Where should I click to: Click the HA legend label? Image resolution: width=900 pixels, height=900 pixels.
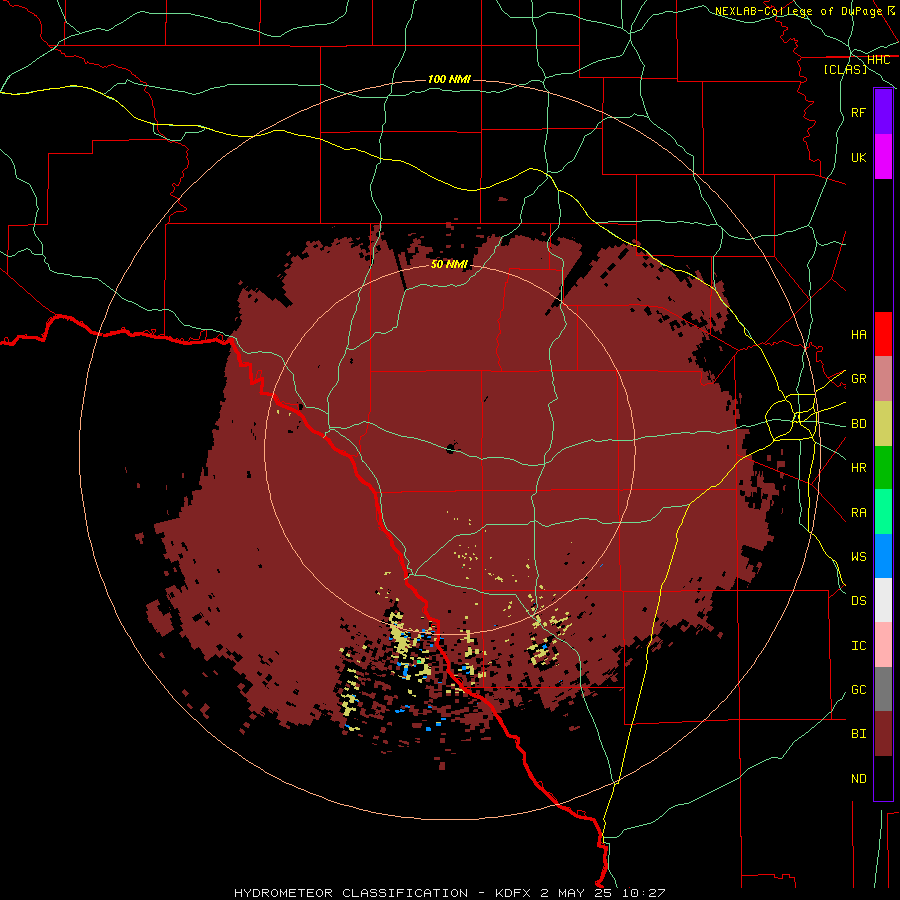[x=858, y=334]
